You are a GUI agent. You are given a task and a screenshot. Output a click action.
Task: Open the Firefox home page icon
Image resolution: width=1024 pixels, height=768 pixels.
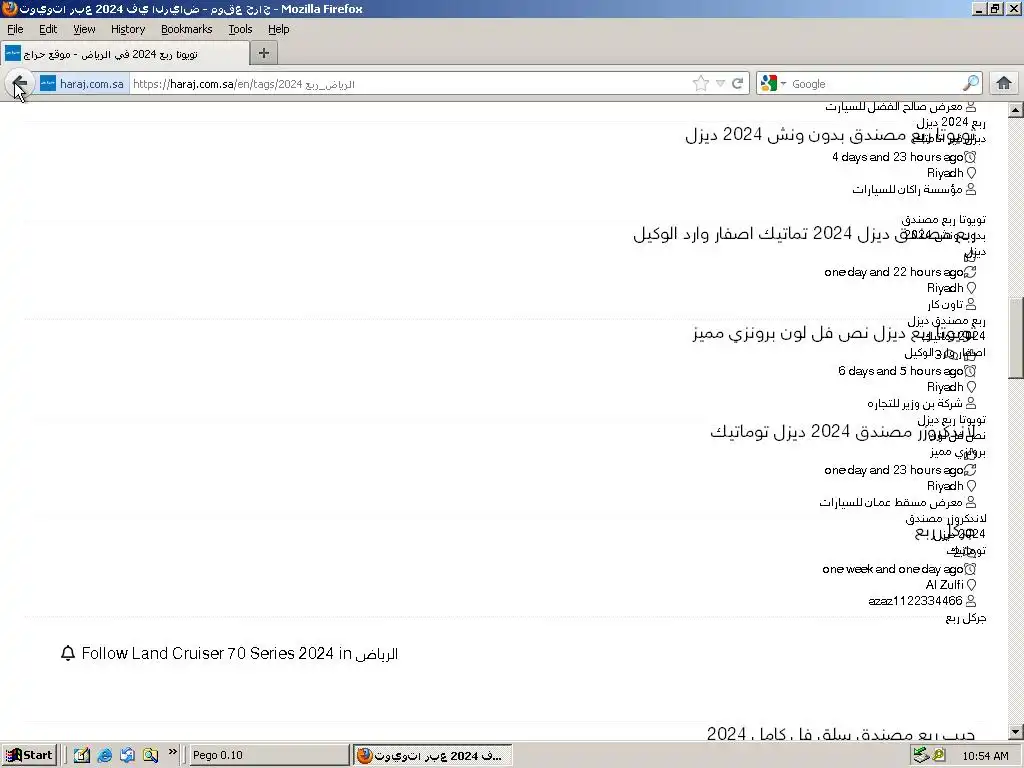coord(1004,84)
